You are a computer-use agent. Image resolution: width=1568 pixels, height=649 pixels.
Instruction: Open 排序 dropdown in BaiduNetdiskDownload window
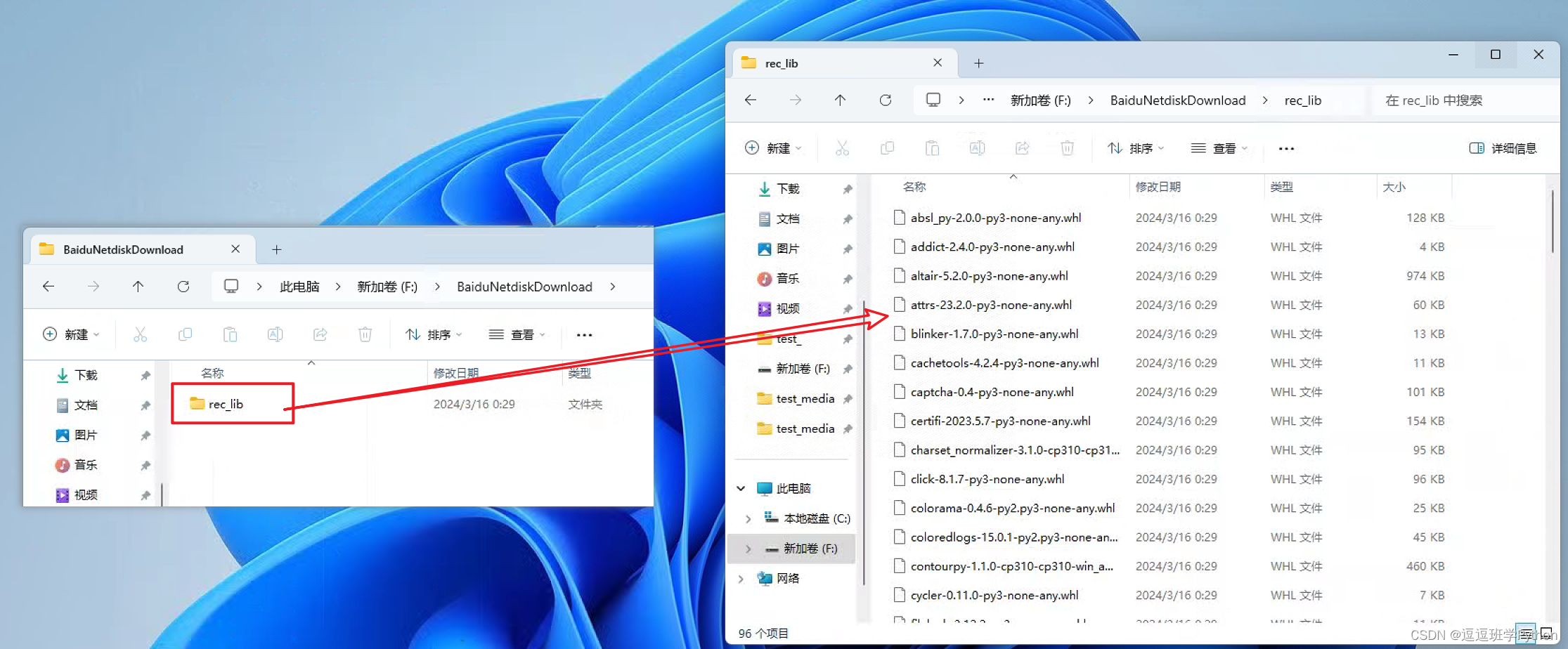[x=434, y=334]
